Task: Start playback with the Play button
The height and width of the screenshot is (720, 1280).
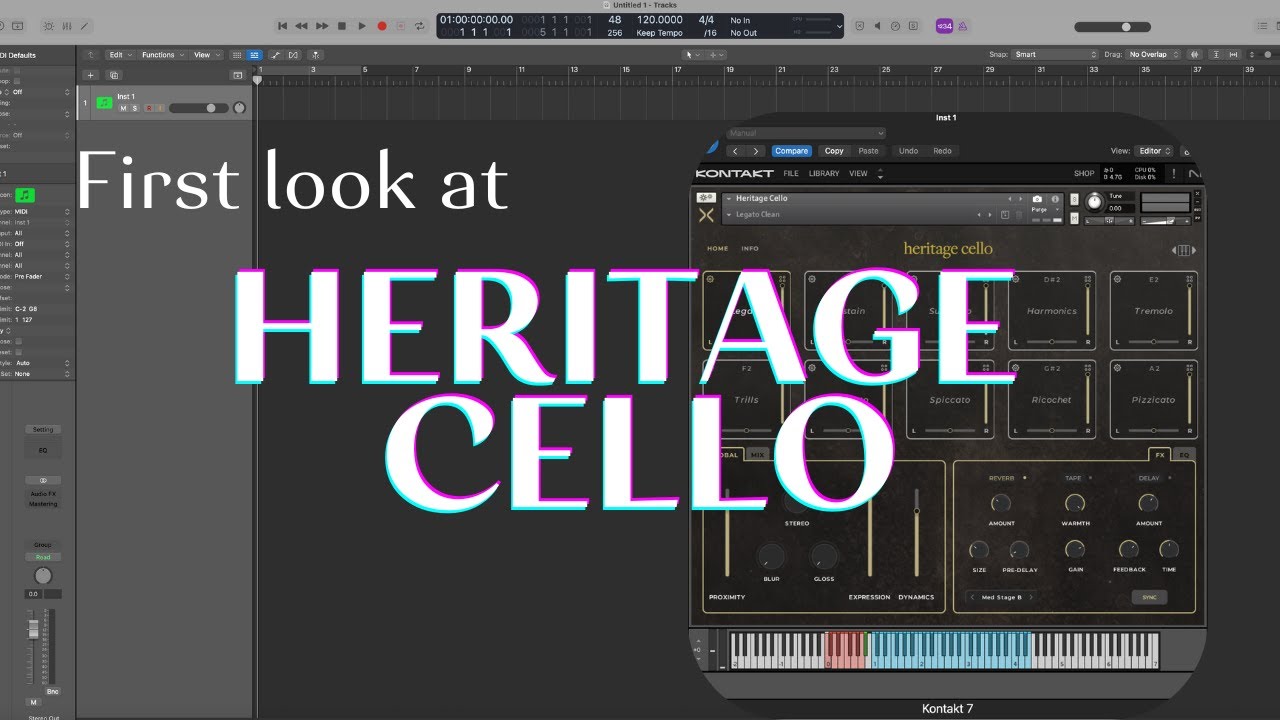Action: click(362, 26)
